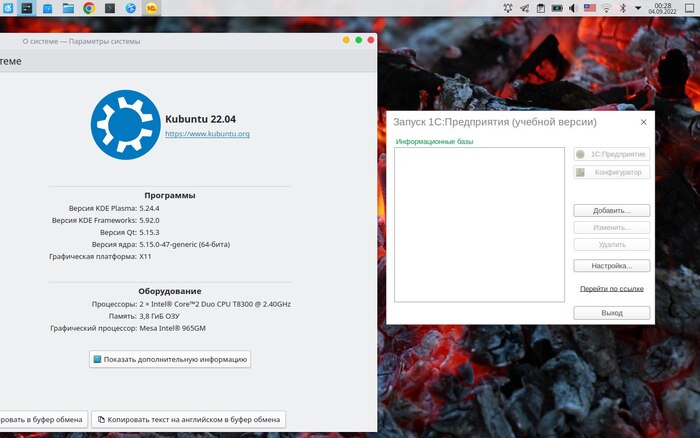
Task: Select the Qt version 5.15.3
Action: coord(149,232)
